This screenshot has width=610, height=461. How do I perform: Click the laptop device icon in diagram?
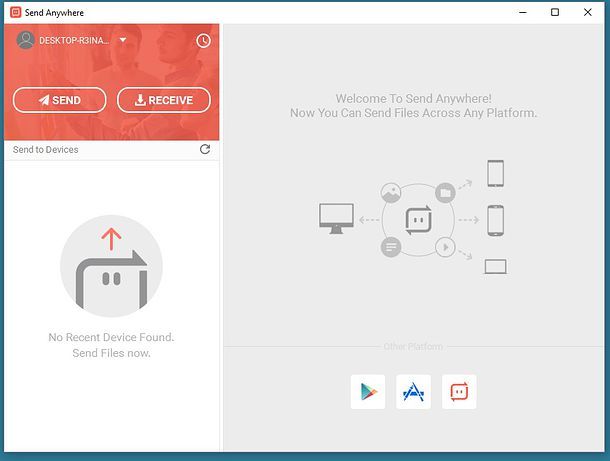496,267
